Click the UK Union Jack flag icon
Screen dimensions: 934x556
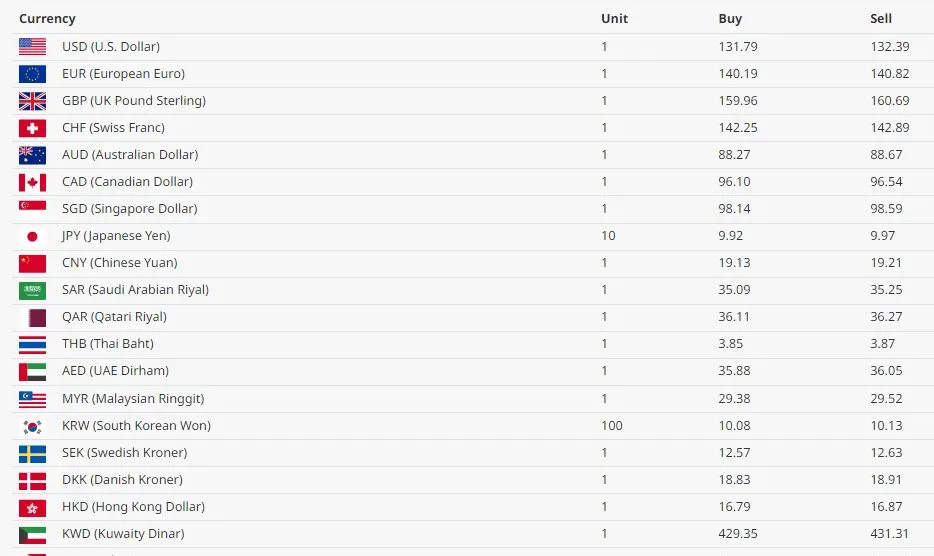[32, 101]
